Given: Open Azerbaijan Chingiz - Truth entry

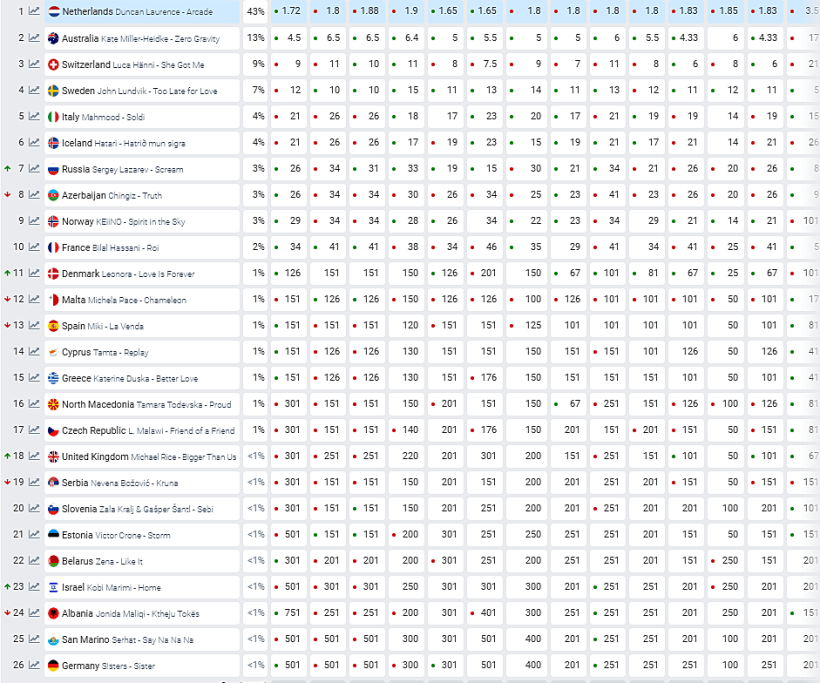Looking at the screenshot, I should point(112,195).
